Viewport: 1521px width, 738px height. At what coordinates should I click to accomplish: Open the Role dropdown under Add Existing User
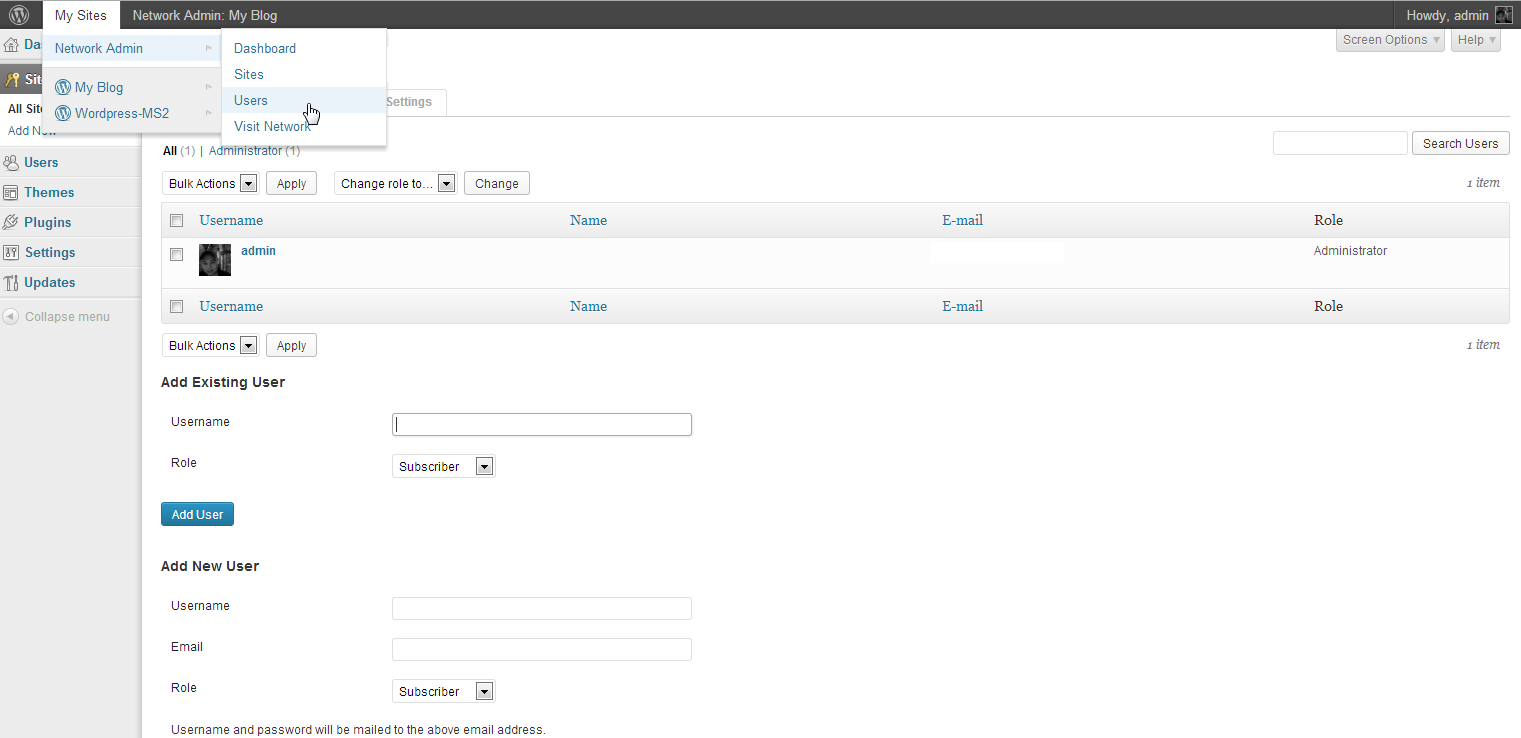pyautogui.click(x=443, y=467)
